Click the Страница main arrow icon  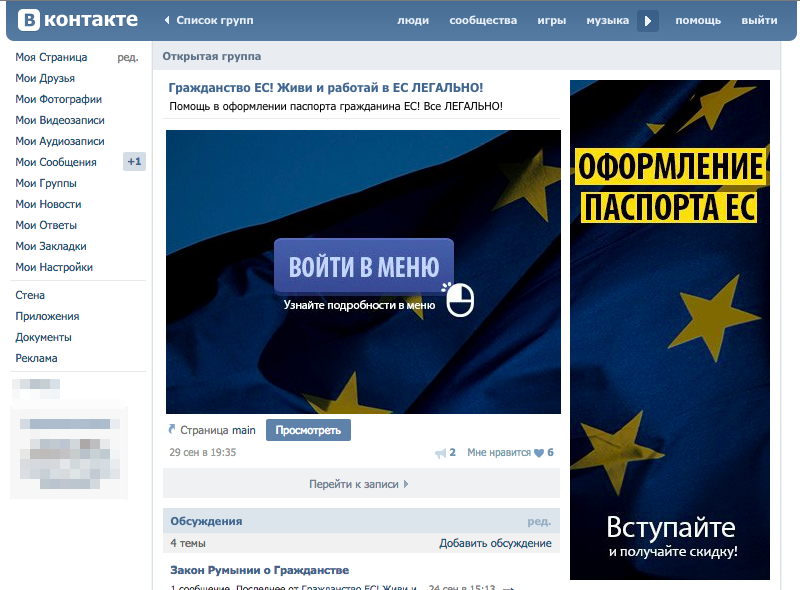[172, 429]
